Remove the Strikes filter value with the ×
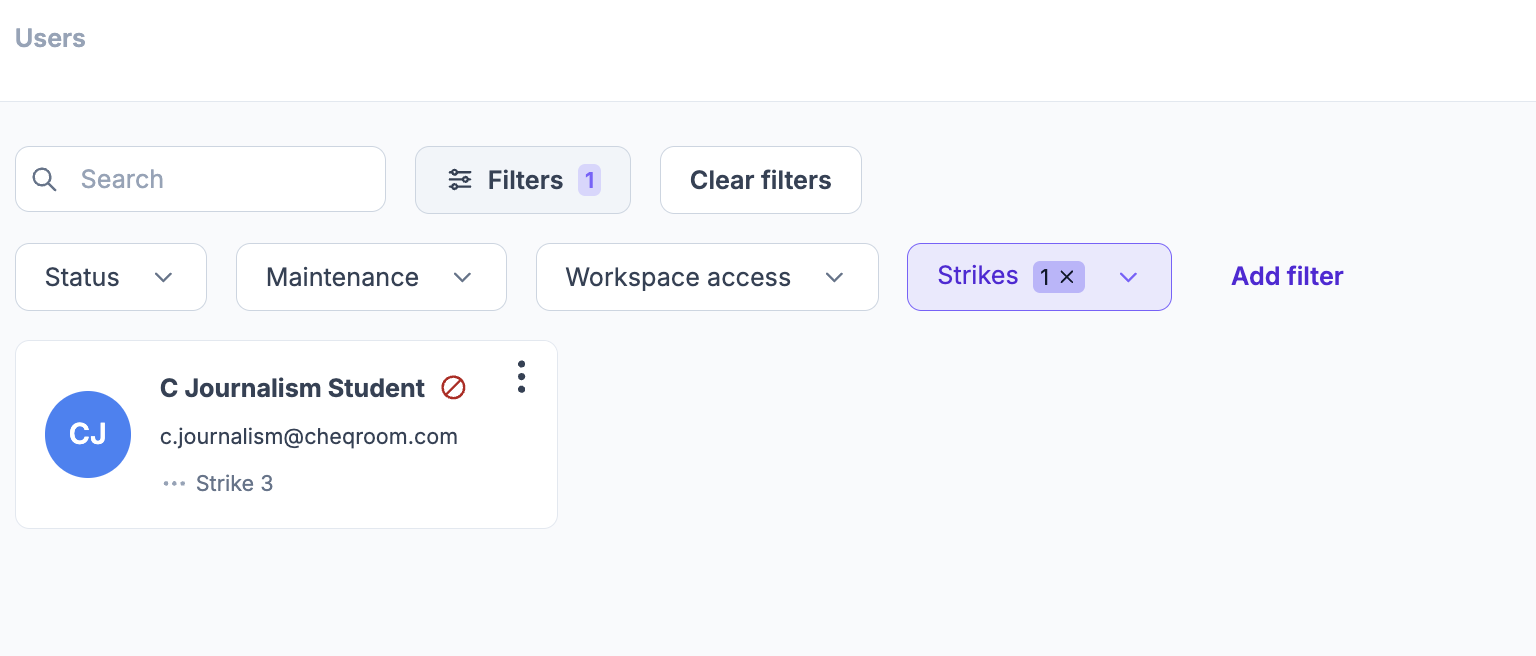The height and width of the screenshot is (656, 1536). (x=1067, y=277)
